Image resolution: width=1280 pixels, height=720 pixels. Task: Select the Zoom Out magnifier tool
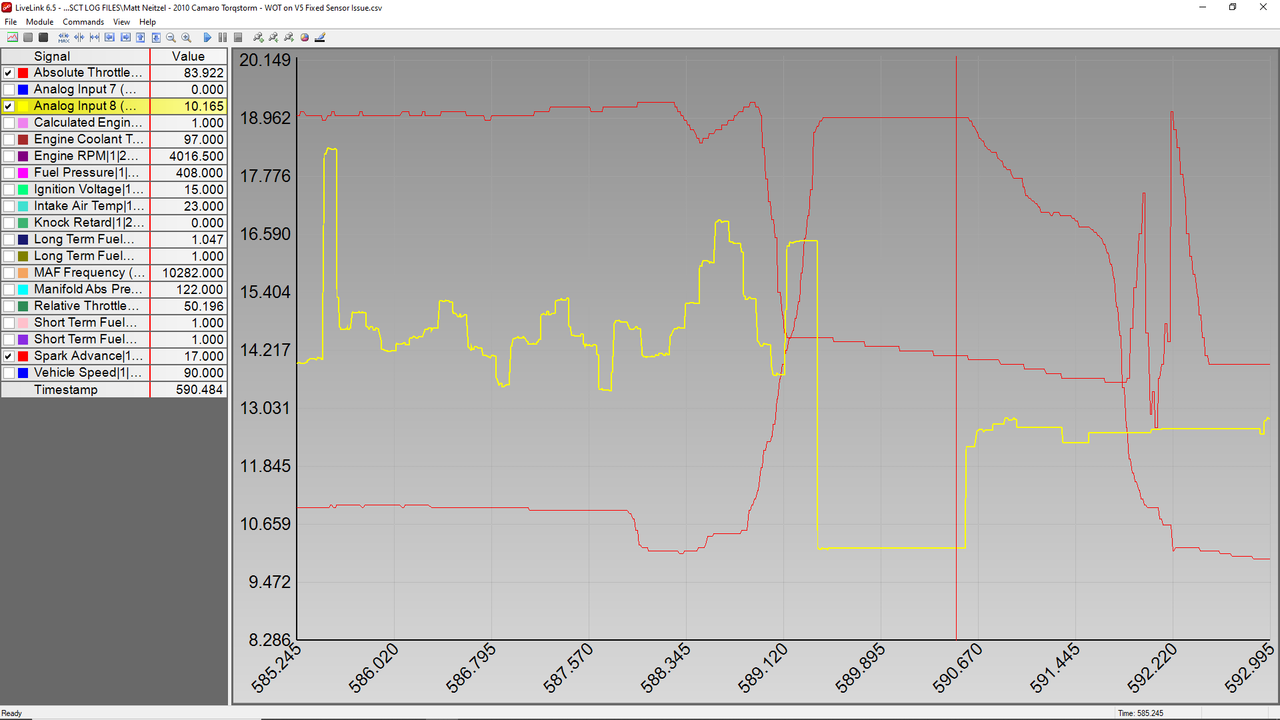171,37
